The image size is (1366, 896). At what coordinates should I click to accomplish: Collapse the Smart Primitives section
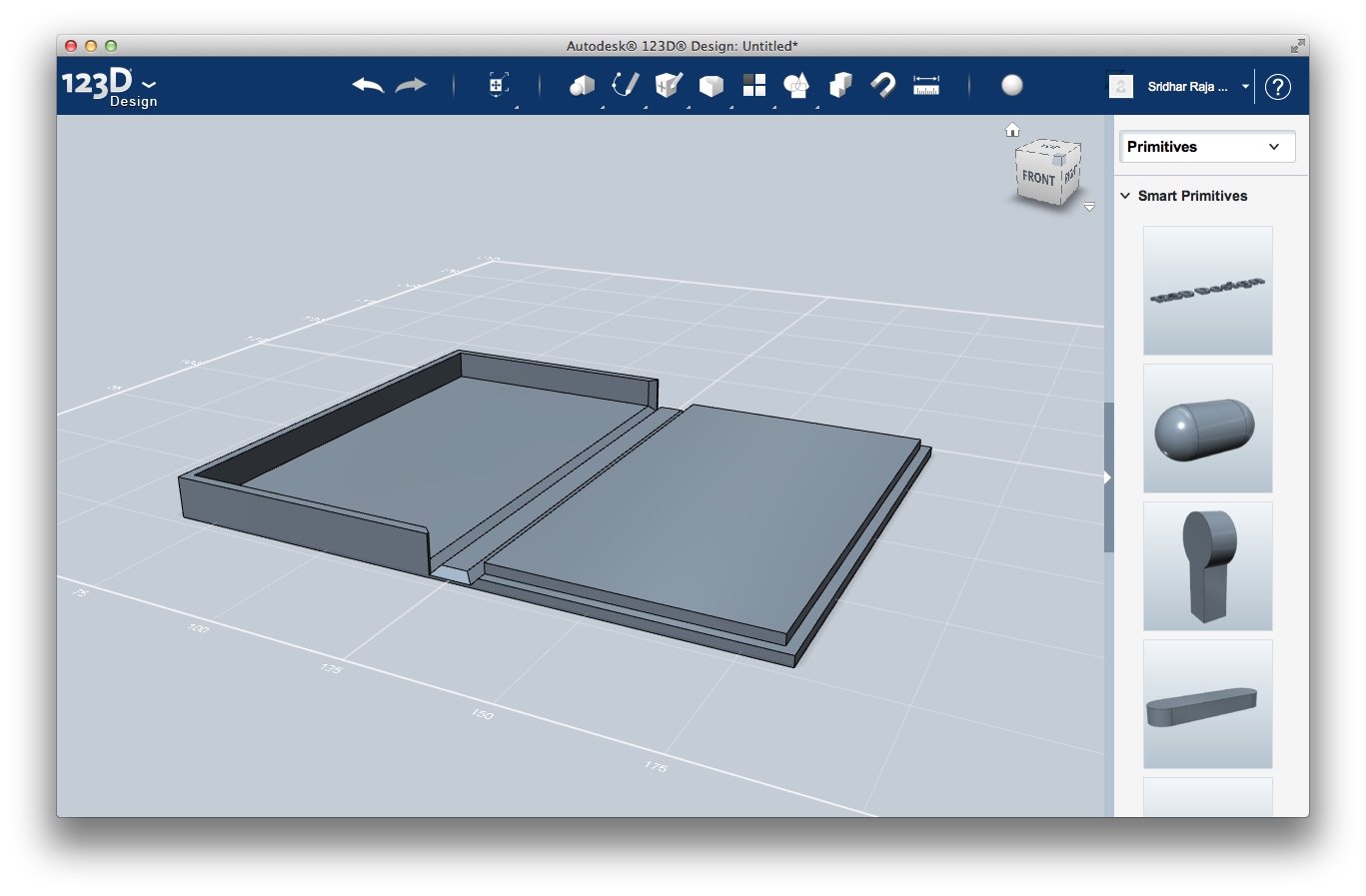(x=1125, y=196)
